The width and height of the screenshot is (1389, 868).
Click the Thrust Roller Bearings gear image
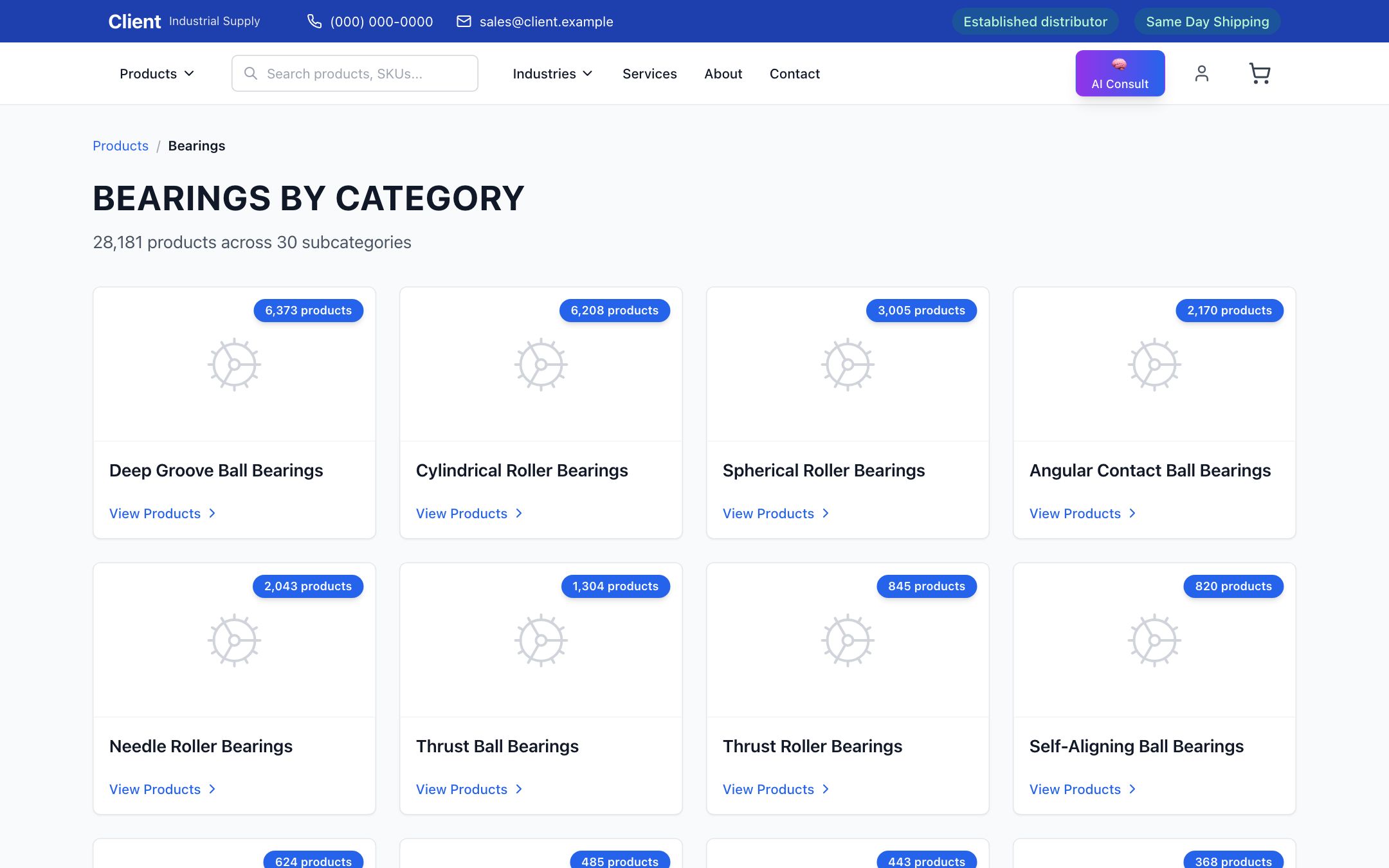848,640
